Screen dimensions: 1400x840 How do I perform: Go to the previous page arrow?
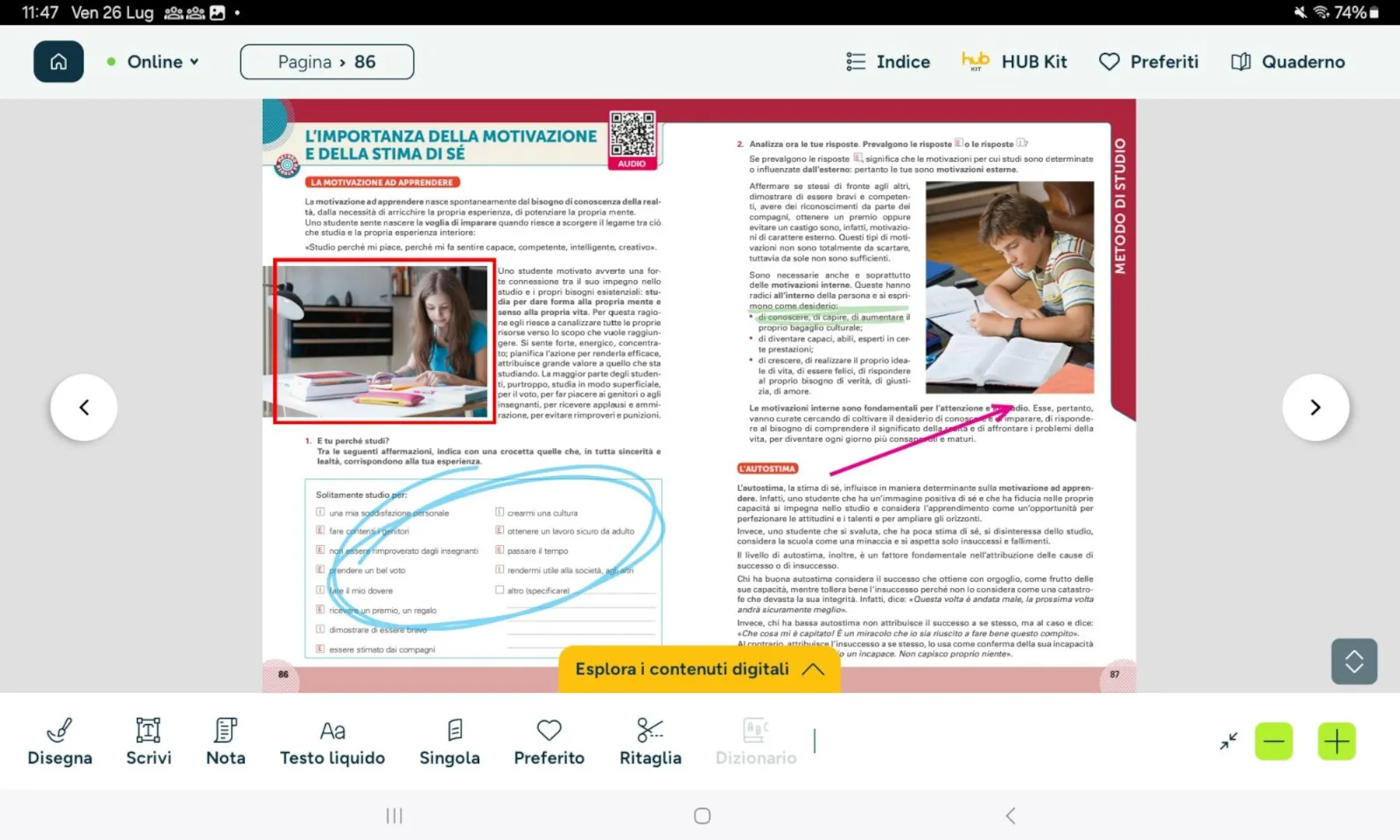pyautogui.click(x=84, y=408)
